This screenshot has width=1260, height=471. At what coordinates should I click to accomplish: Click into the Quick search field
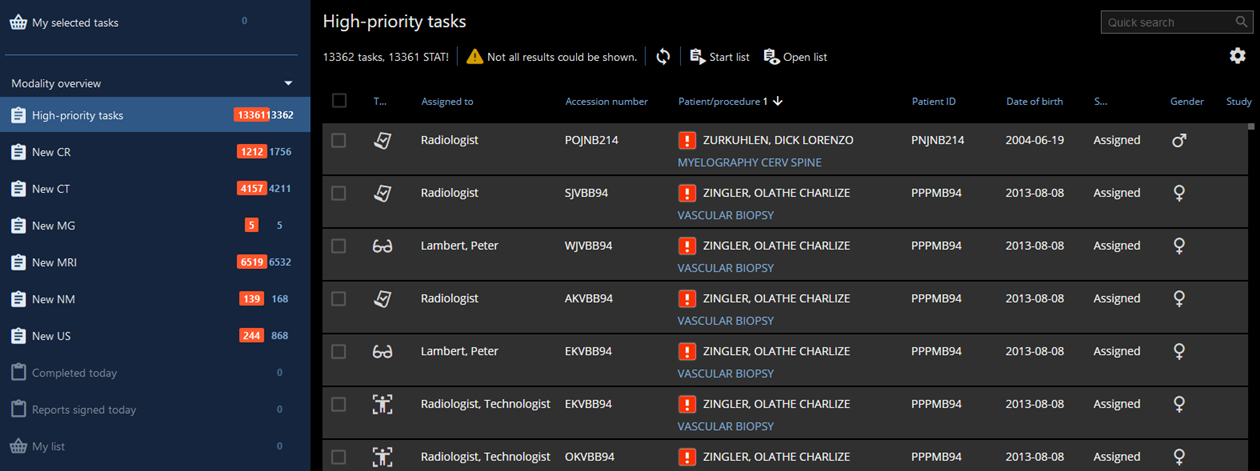coord(1164,22)
